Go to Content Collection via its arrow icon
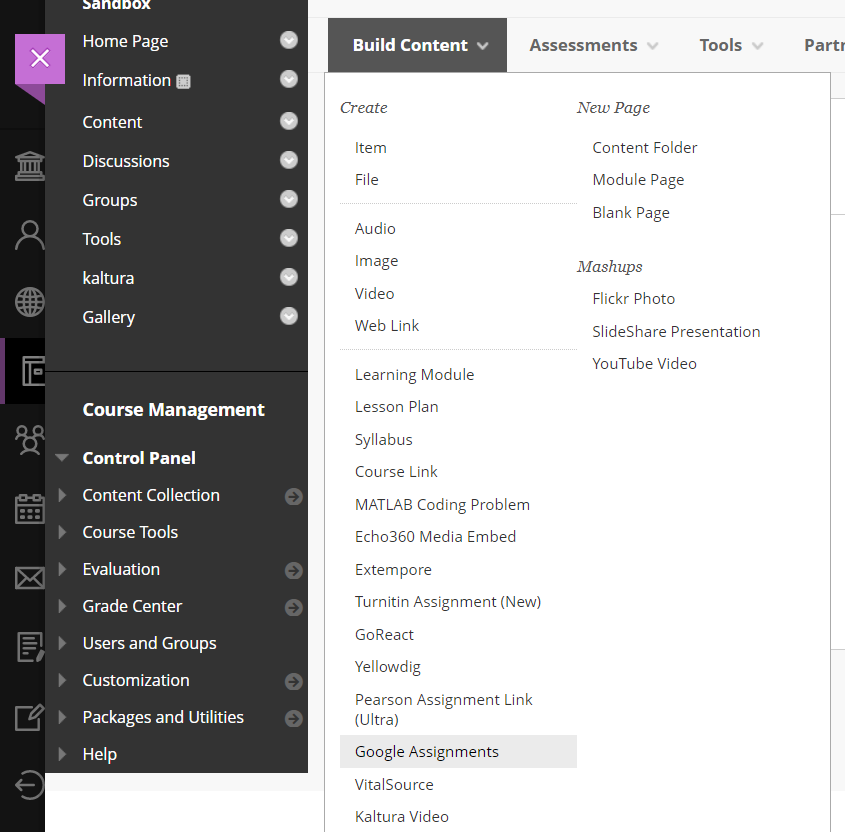This screenshot has height=832, width=845. point(294,496)
